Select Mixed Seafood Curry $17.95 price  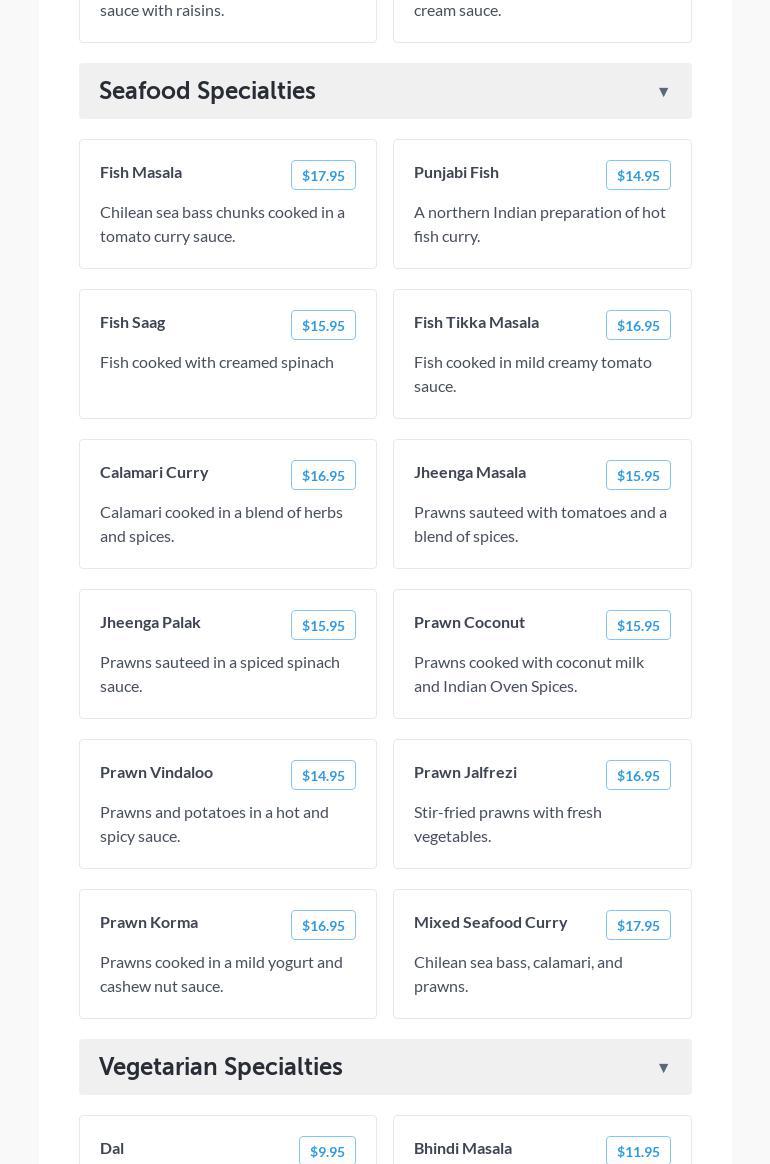(638, 926)
